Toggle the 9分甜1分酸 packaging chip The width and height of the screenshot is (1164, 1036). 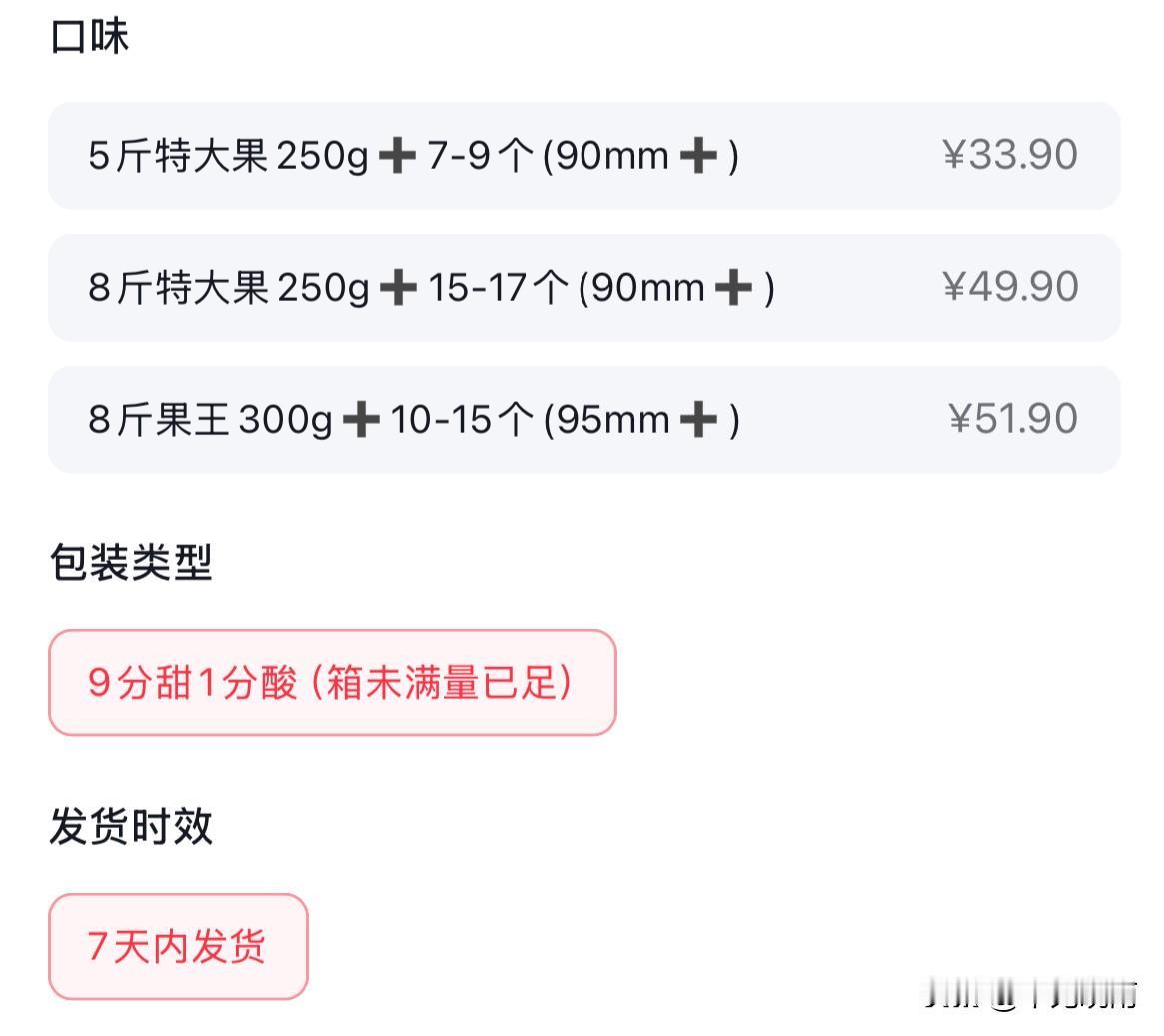pyautogui.click(x=333, y=682)
